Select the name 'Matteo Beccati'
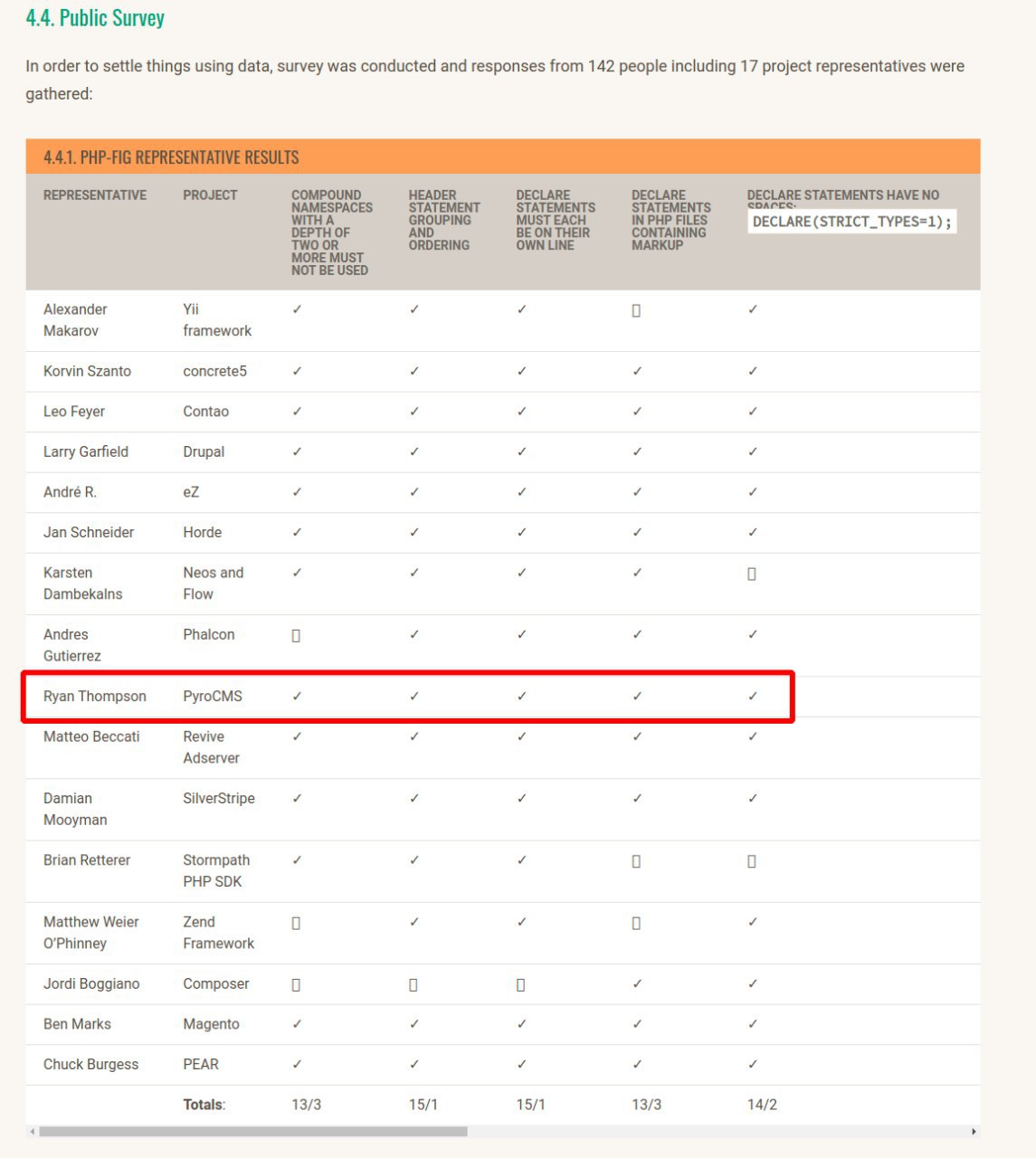1036x1158 pixels. click(91, 736)
